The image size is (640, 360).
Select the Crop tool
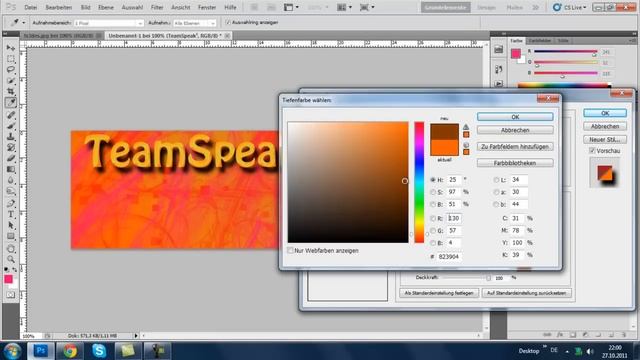click(x=11, y=91)
